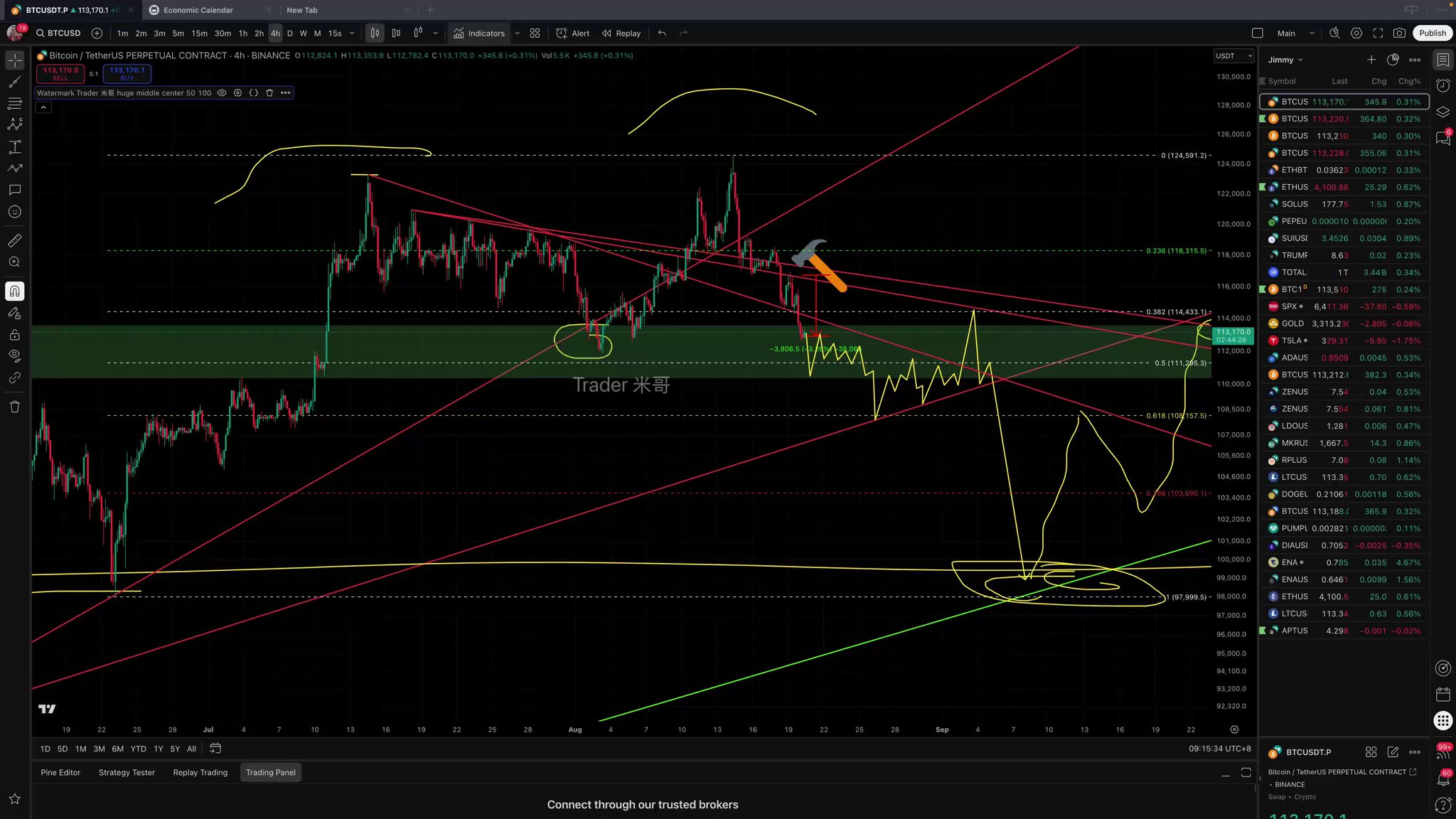Toggle hide all drawings eye icon
Image resolution: width=1456 pixels, height=819 pixels.
point(15,356)
